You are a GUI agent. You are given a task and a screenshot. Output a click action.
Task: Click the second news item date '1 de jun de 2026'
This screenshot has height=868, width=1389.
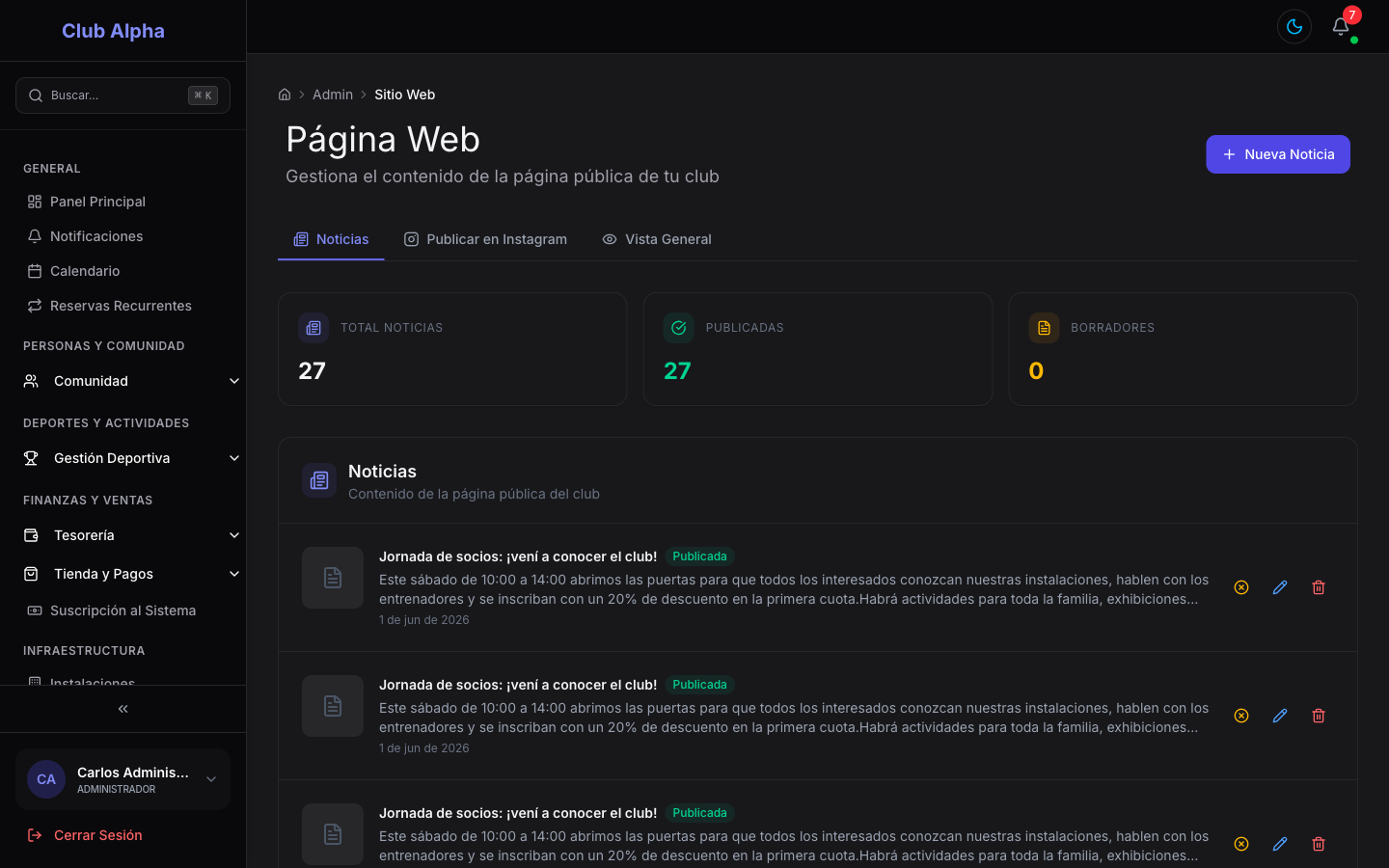424,748
